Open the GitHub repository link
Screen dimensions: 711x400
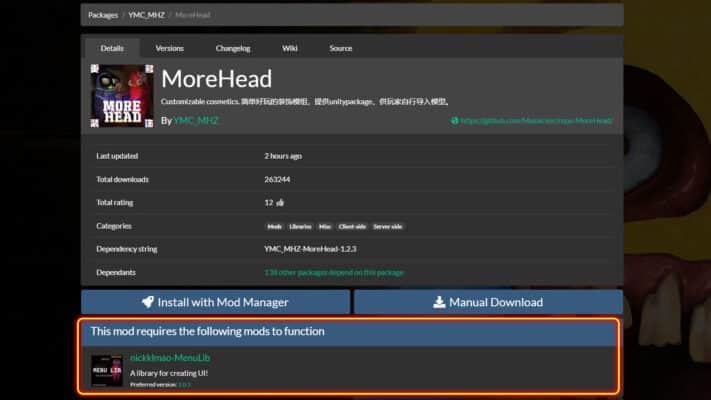[536, 121]
